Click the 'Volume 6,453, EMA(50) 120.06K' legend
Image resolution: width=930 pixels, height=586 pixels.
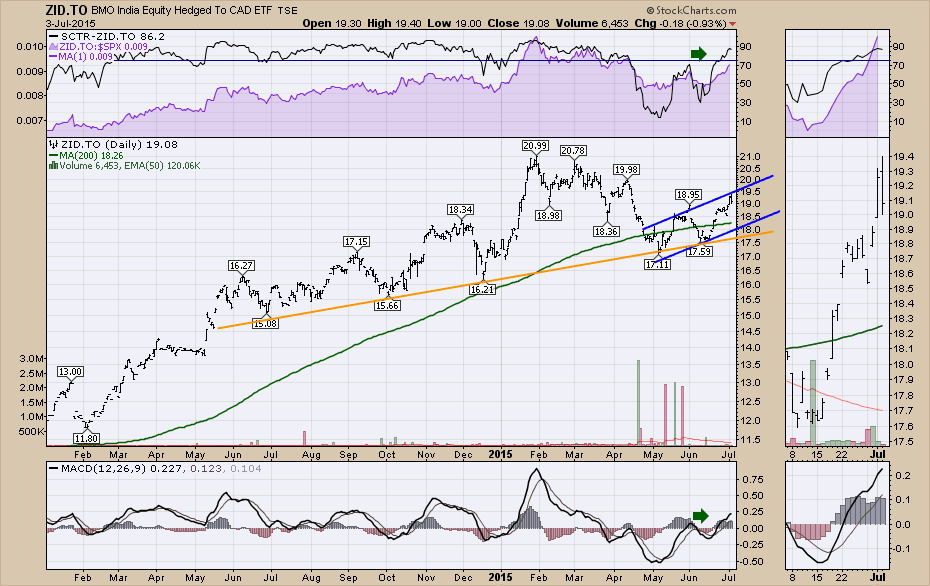coord(125,165)
